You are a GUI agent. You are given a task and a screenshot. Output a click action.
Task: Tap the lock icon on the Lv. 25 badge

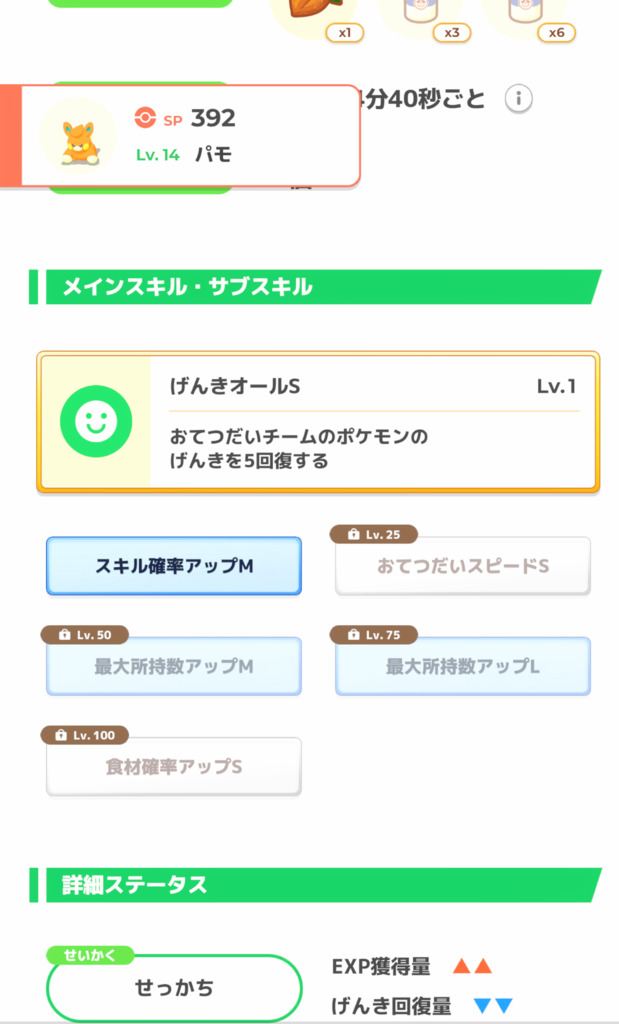click(x=353, y=535)
